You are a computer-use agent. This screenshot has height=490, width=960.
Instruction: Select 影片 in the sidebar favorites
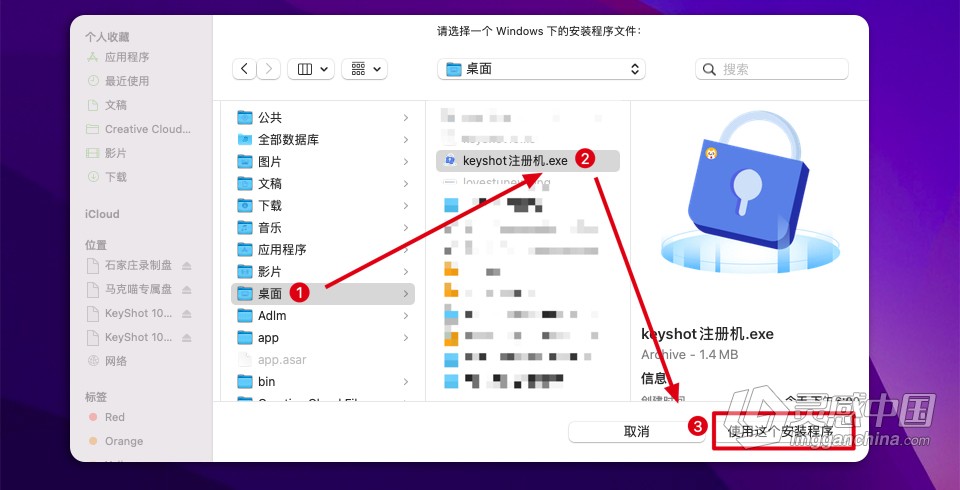(107, 153)
